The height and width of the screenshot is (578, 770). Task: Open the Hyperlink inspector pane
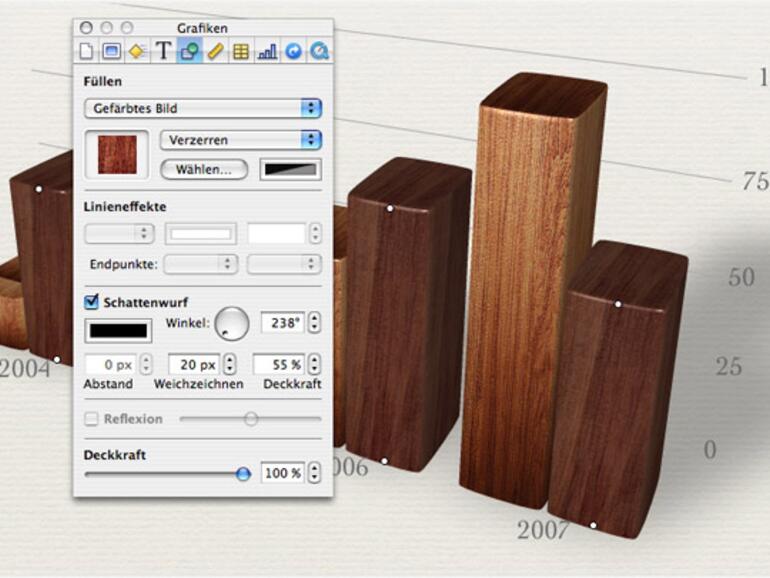pos(293,51)
